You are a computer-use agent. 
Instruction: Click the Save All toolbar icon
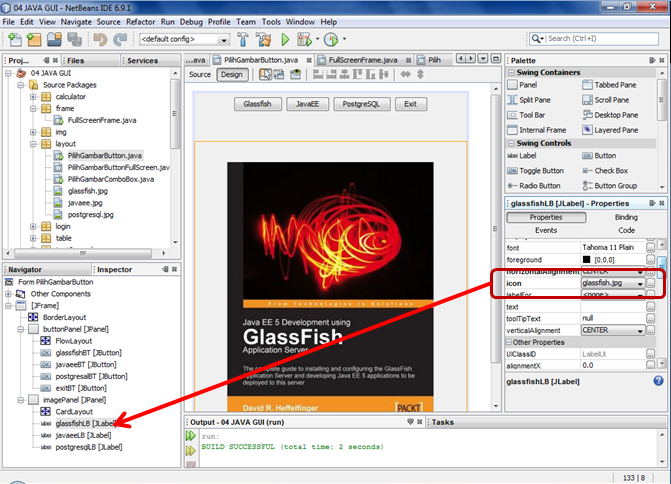[74, 39]
